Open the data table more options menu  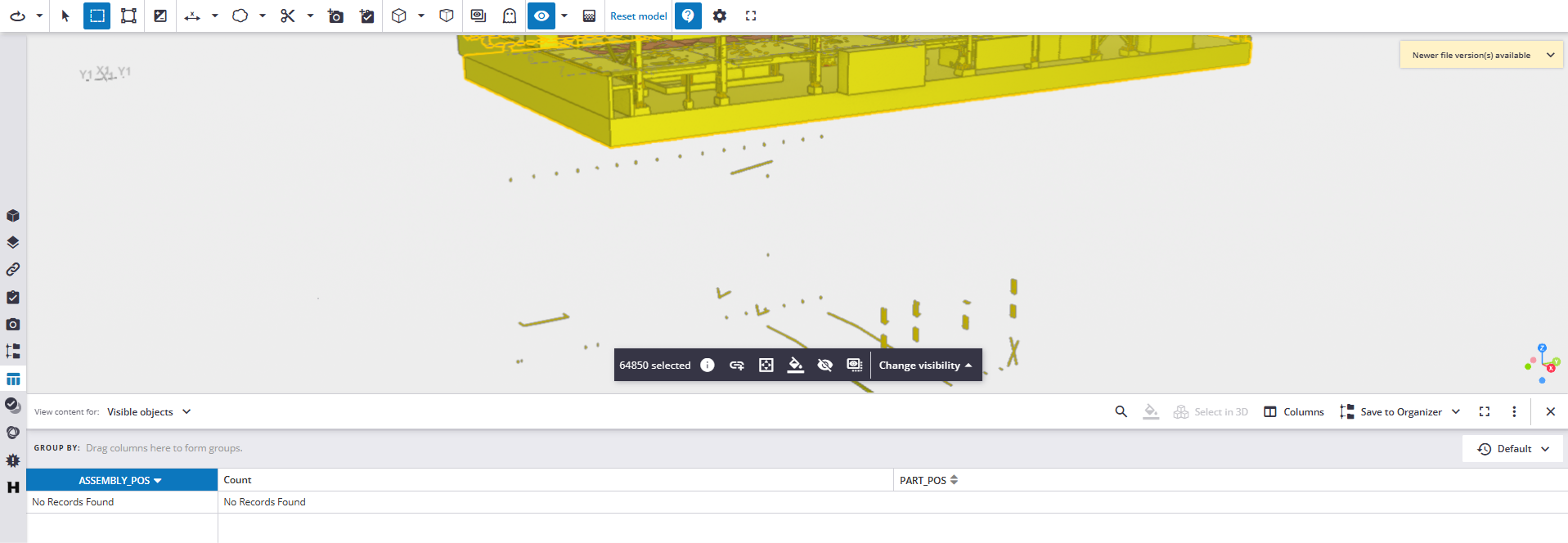tap(1514, 412)
